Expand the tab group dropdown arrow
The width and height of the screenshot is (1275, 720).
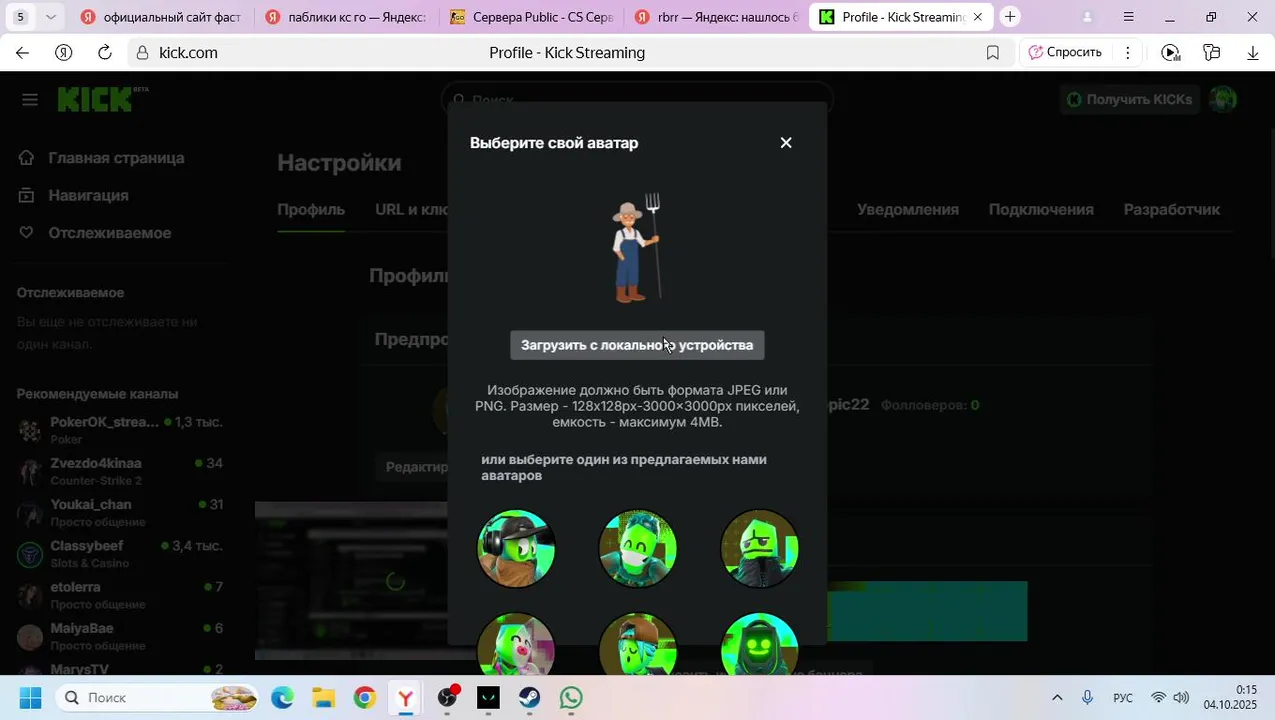pyautogui.click(x=51, y=16)
